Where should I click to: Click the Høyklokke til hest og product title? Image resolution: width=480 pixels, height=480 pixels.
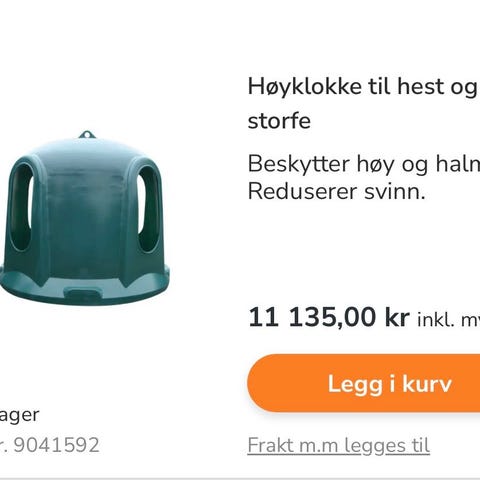tap(363, 87)
